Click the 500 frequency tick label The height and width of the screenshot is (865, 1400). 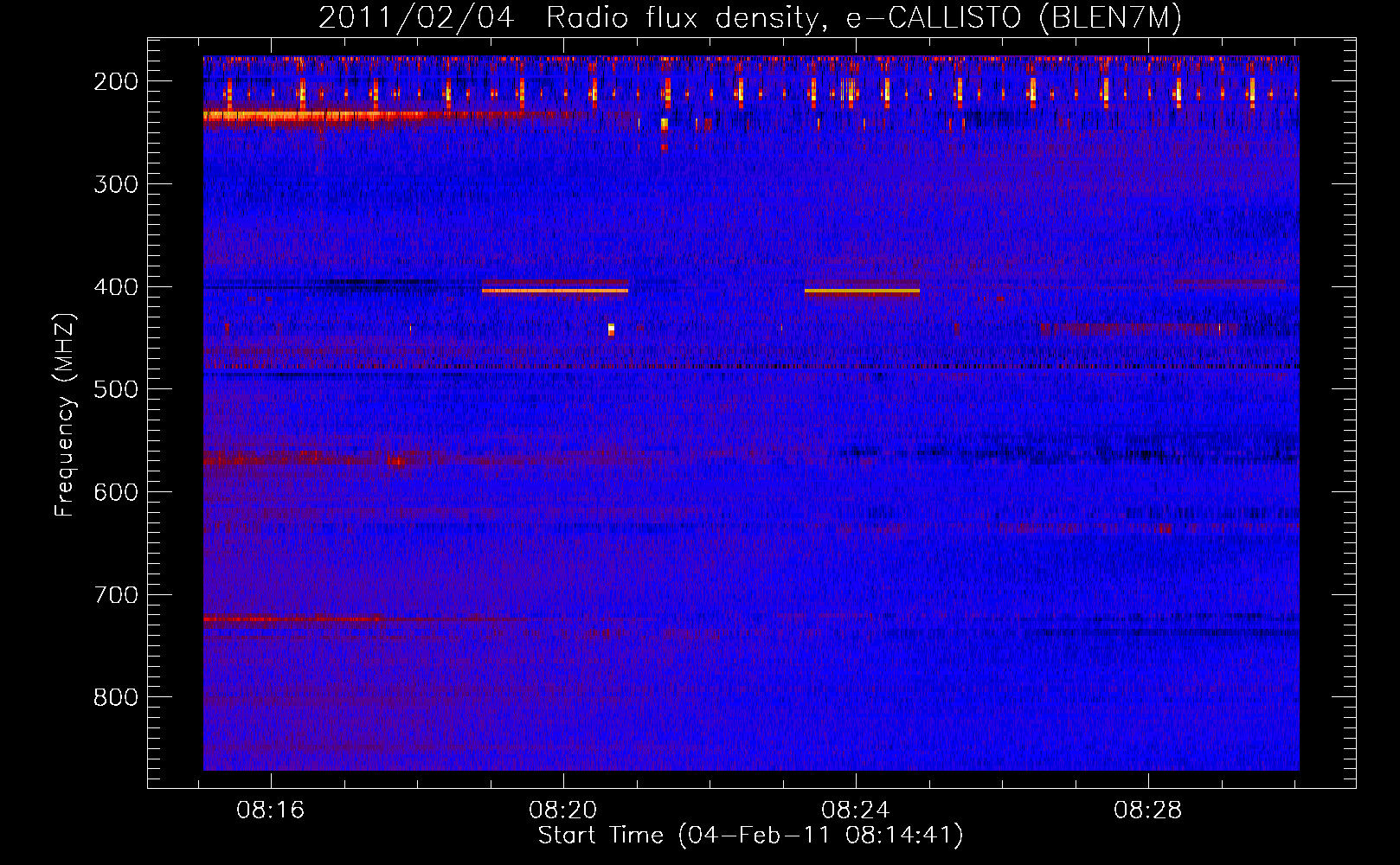click(x=116, y=389)
